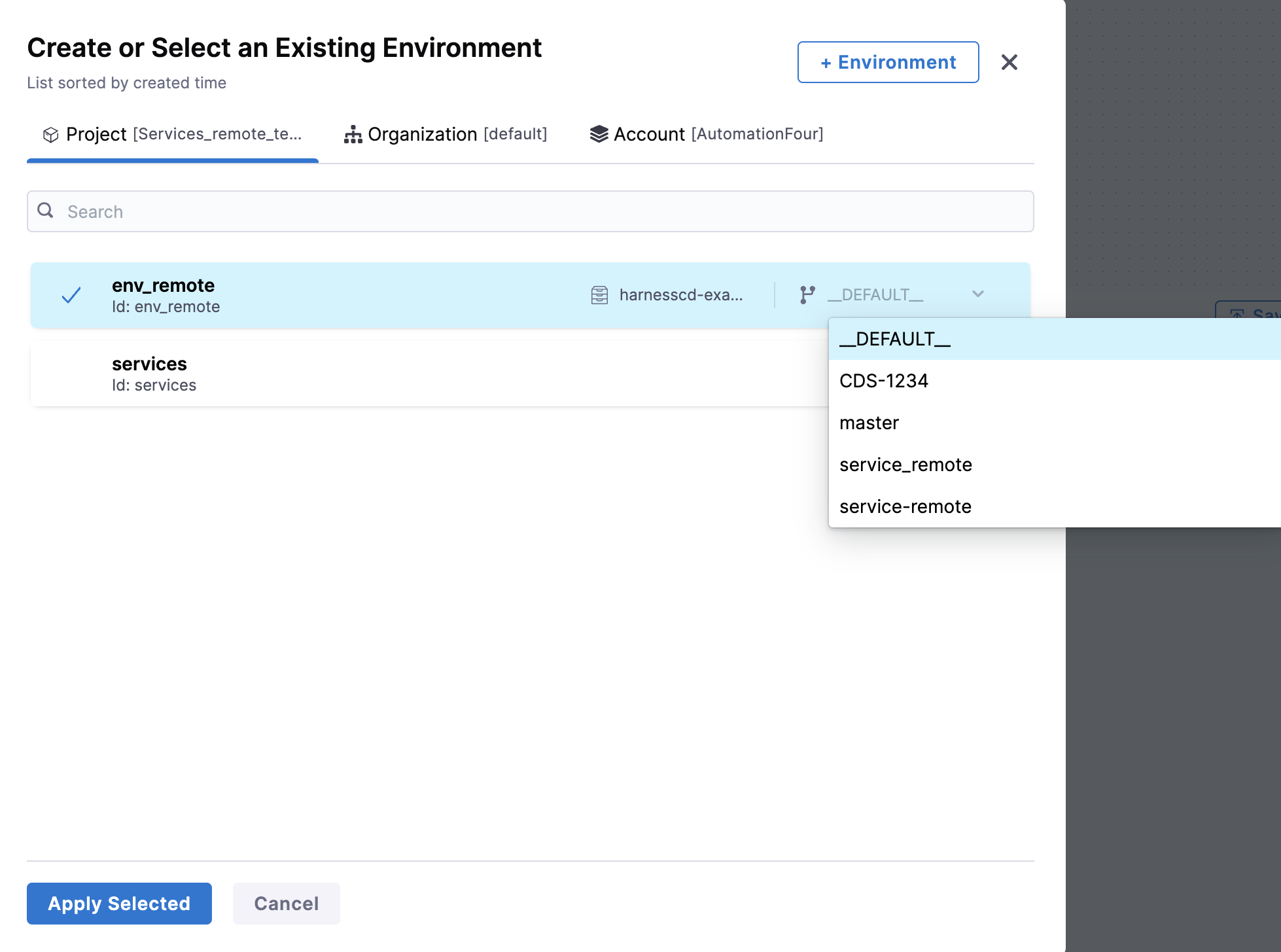Image resolution: width=1281 pixels, height=952 pixels.
Task: Choose CDS-1234 branch option
Action: point(883,381)
